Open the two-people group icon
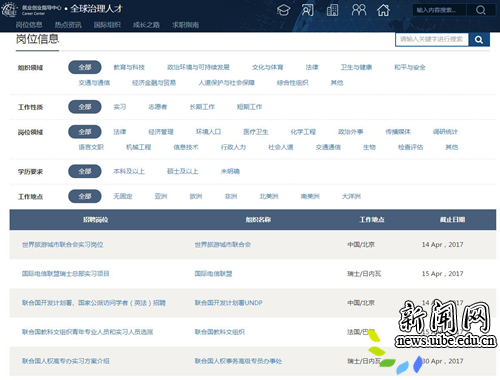Image resolution: width=500 pixels, height=380 pixels. coord(359,10)
